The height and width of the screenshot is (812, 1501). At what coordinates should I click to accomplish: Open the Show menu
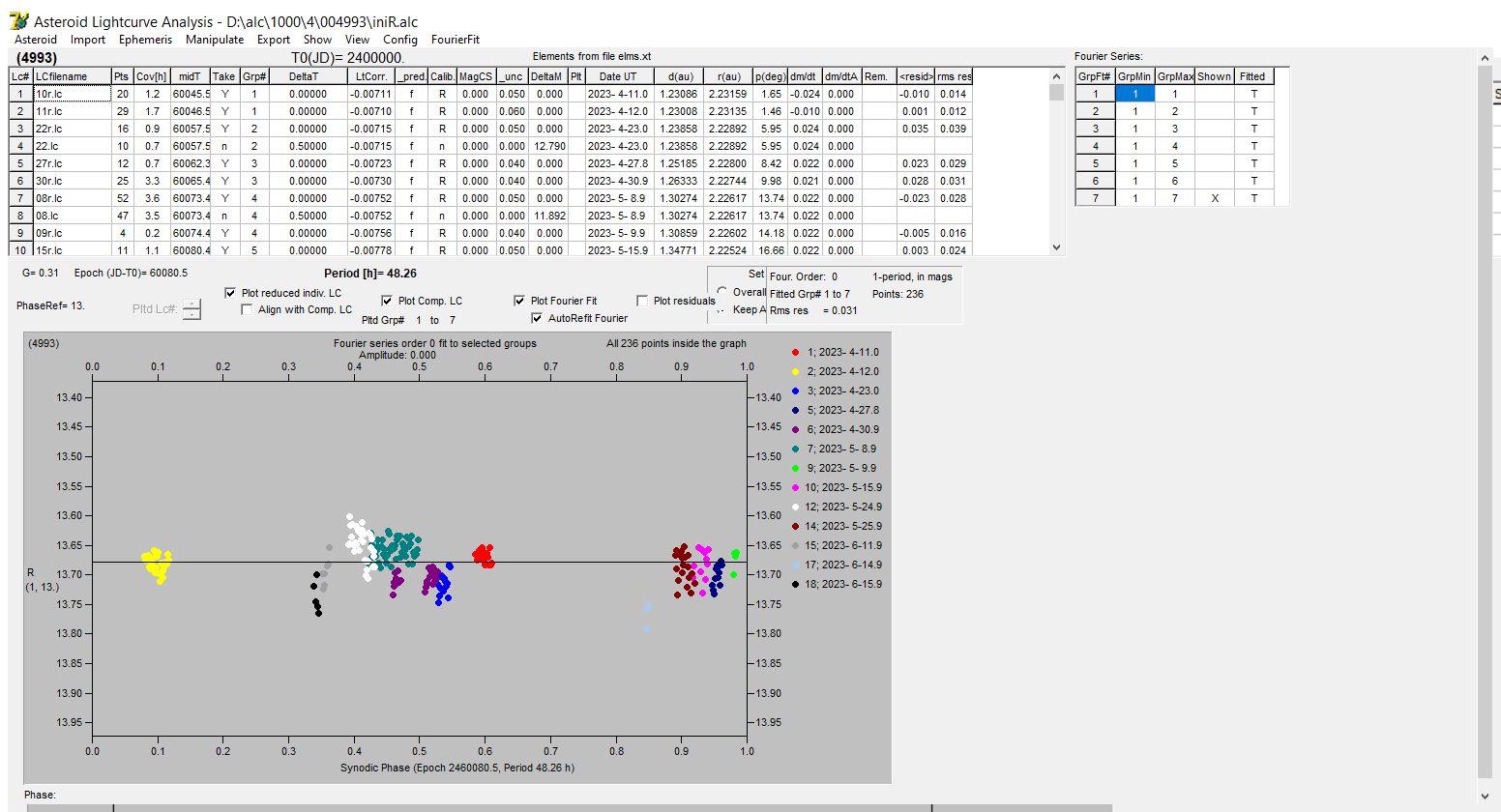coord(317,40)
